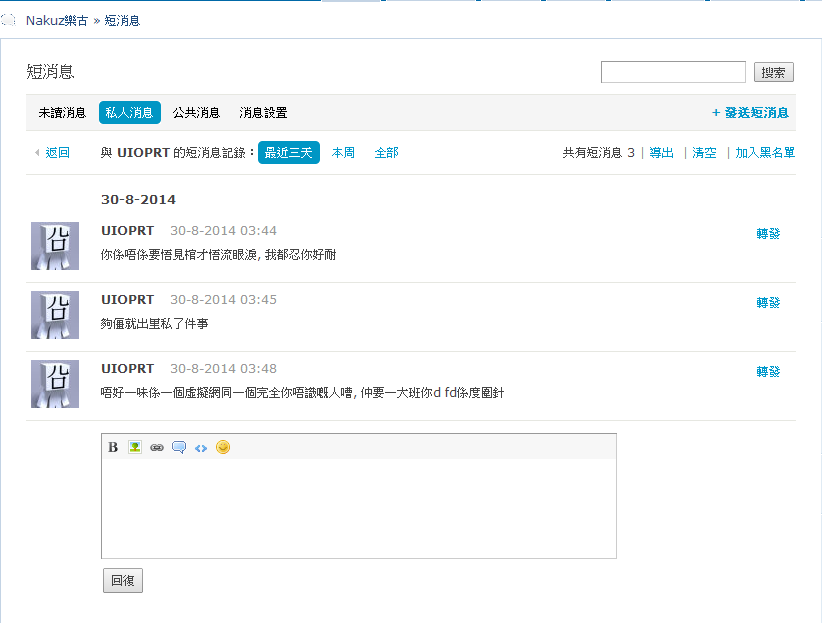The height and width of the screenshot is (623, 822).
Task: Click the 回復 reply button
Action: tap(123, 581)
